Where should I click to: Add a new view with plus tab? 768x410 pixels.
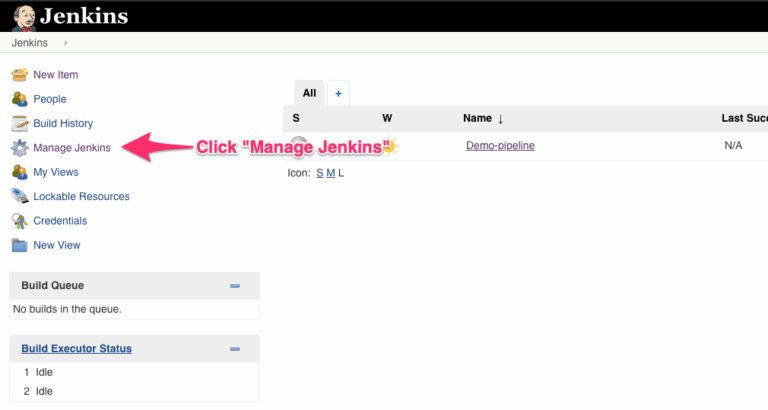click(x=338, y=93)
